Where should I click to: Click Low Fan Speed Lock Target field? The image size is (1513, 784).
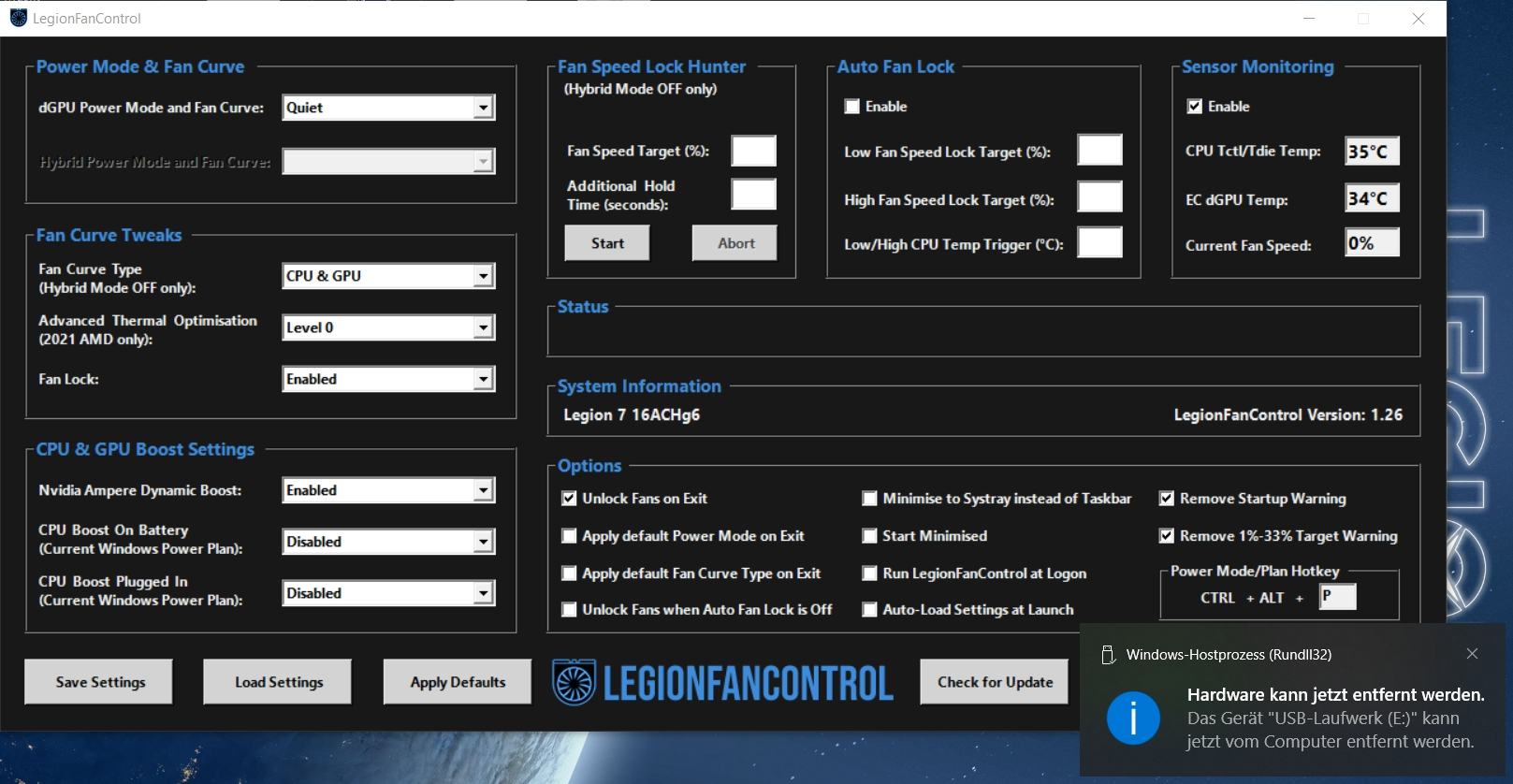point(1100,150)
